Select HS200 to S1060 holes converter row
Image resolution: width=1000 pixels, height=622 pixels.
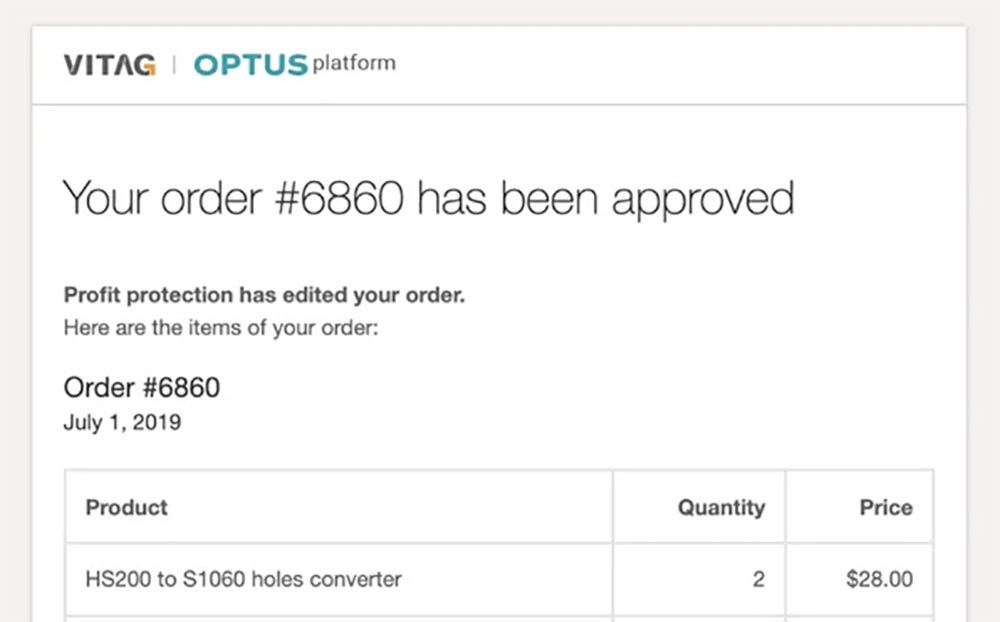244,578
